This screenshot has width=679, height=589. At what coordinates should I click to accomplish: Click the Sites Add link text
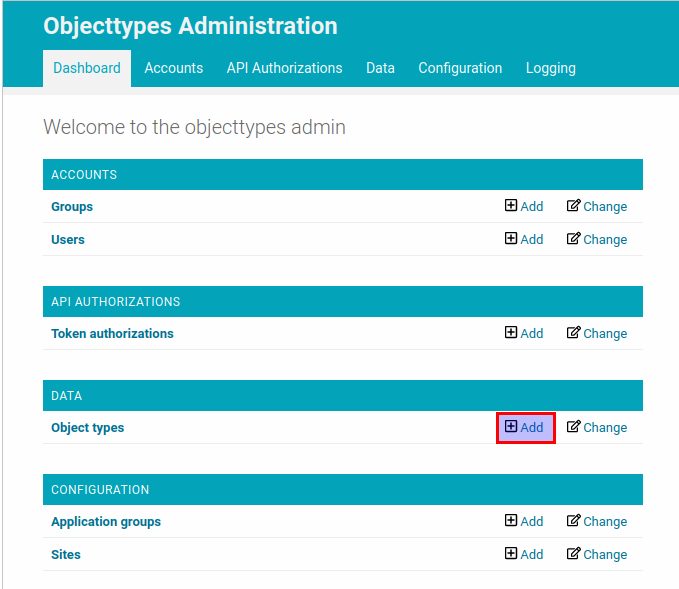[532, 554]
